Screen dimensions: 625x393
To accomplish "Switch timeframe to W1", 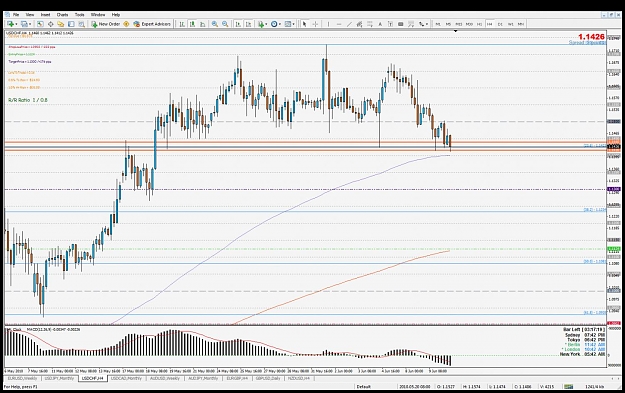I will point(511,24).
